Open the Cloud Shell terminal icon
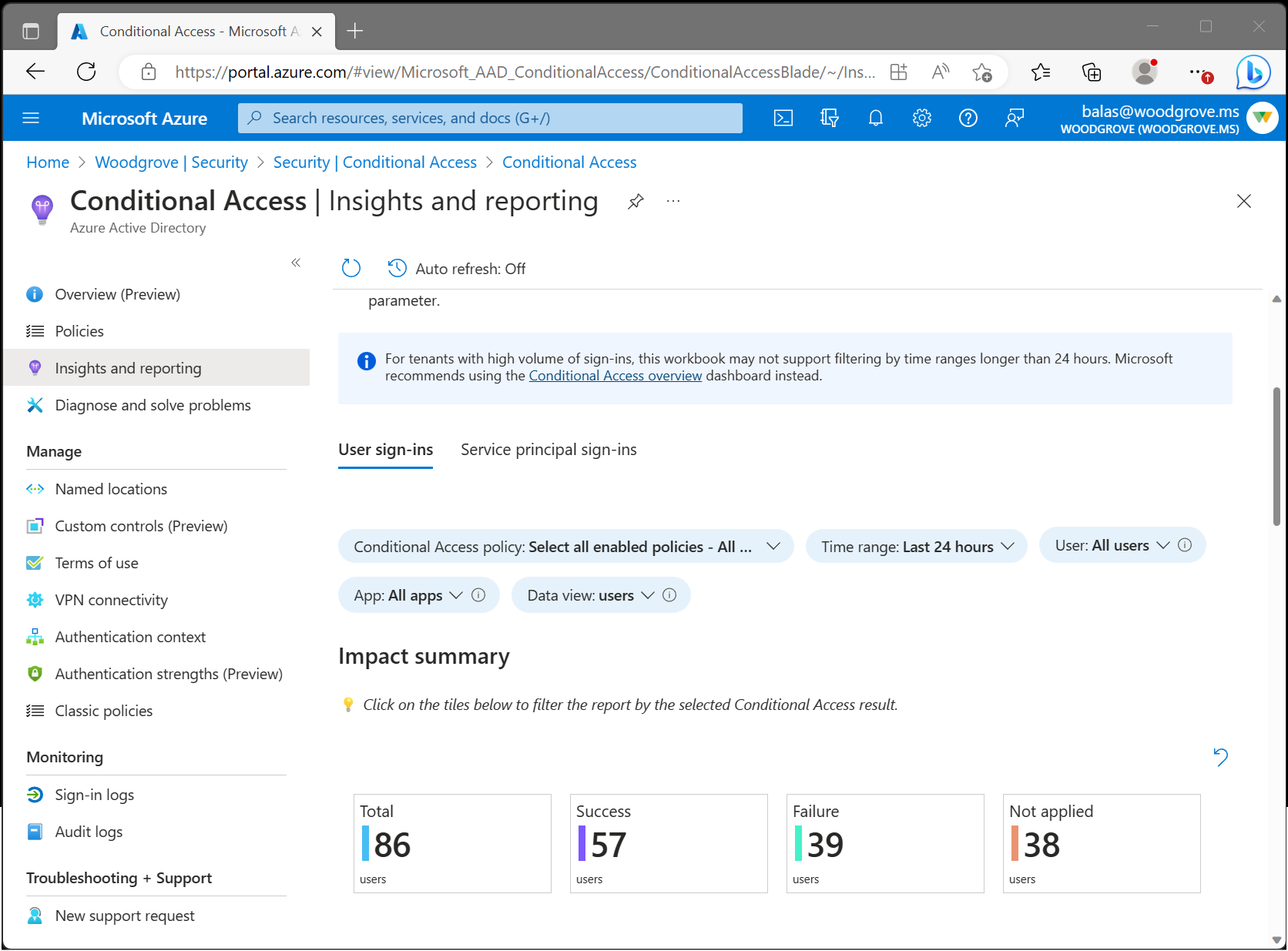Image resolution: width=1288 pixels, height=951 pixels. click(x=783, y=118)
